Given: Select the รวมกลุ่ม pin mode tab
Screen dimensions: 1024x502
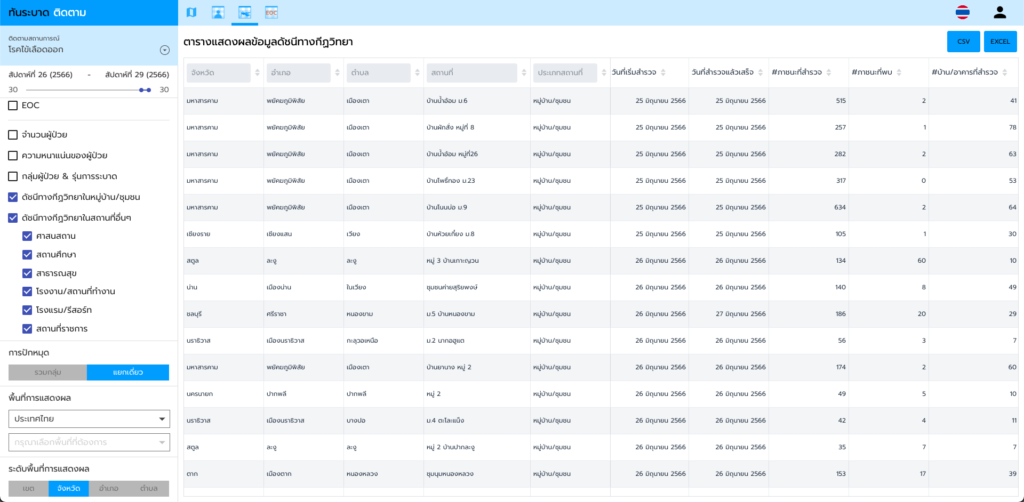Looking at the screenshot, I should tap(47, 372).
